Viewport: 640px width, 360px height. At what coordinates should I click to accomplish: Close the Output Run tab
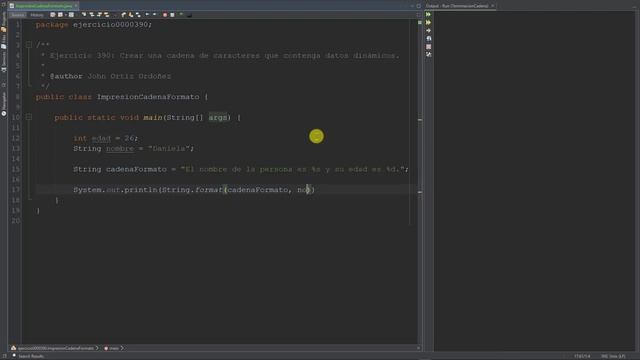coord(493,6)
